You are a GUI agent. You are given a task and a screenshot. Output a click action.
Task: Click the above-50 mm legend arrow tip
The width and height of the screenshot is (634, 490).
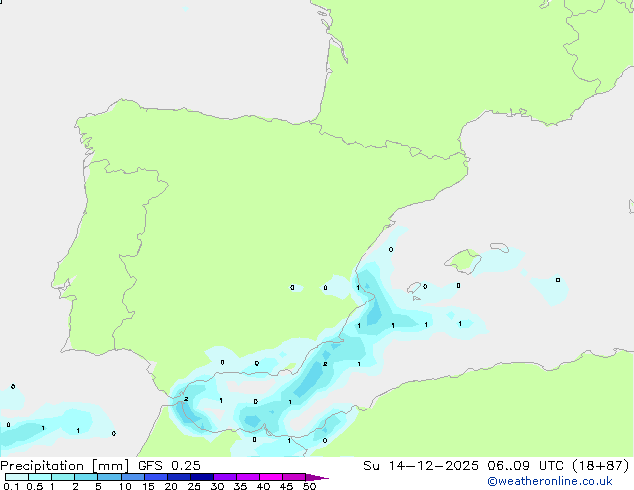(316, 477)
